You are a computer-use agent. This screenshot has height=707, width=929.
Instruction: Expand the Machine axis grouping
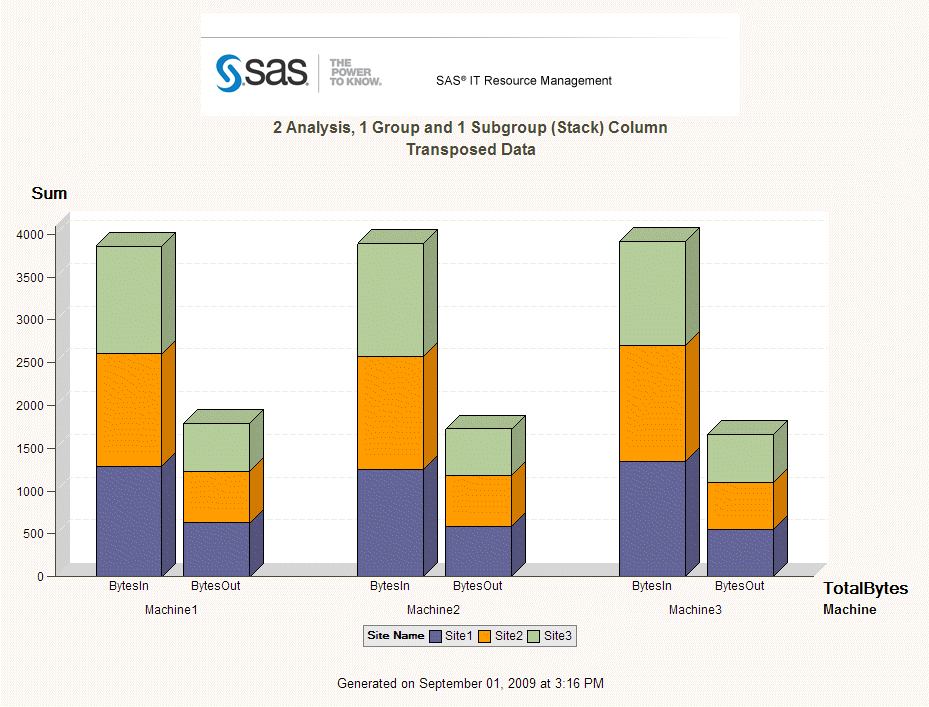pos(849,609)
